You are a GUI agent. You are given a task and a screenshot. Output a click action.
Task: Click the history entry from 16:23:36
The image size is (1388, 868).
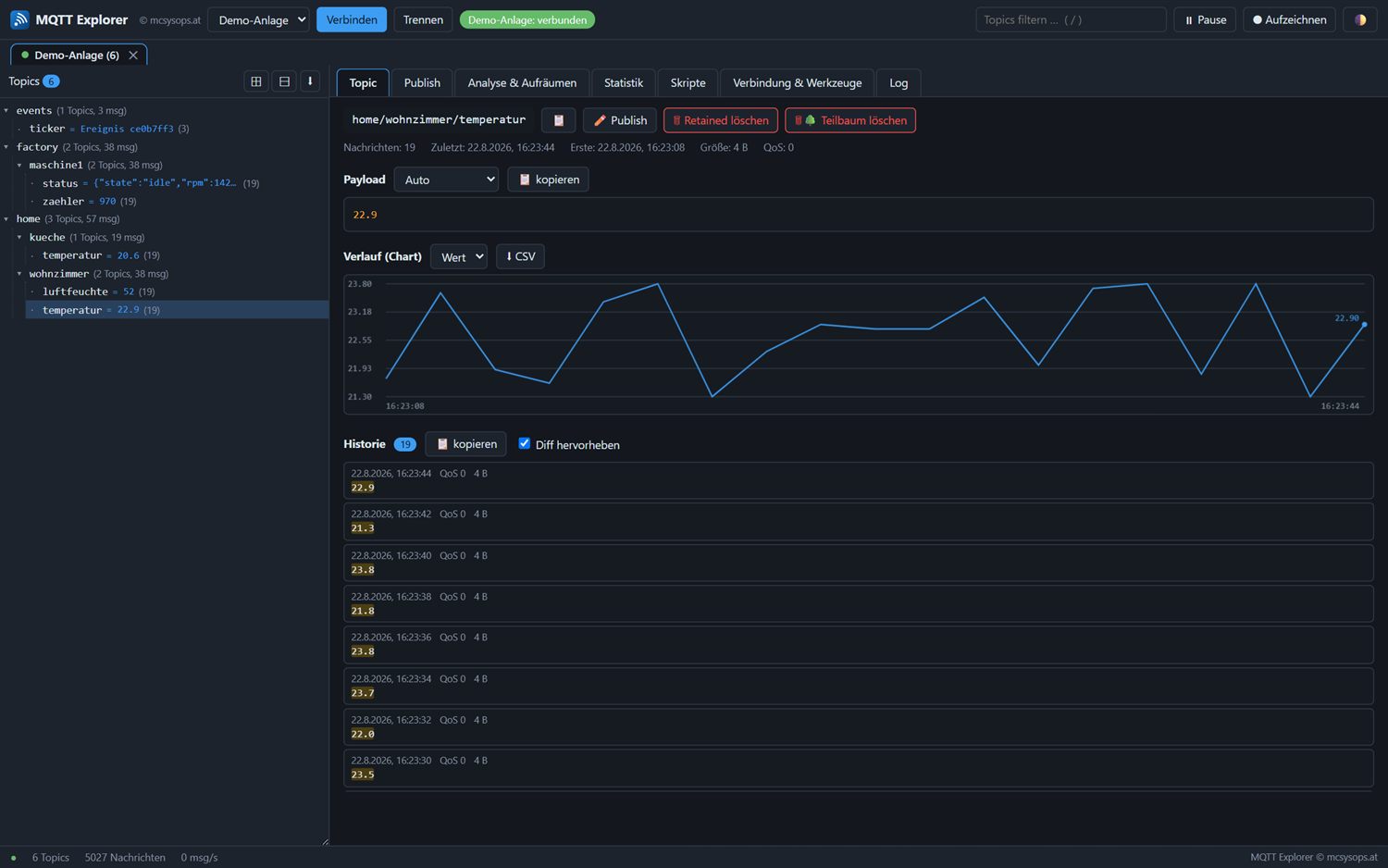[x=858, y=644]
